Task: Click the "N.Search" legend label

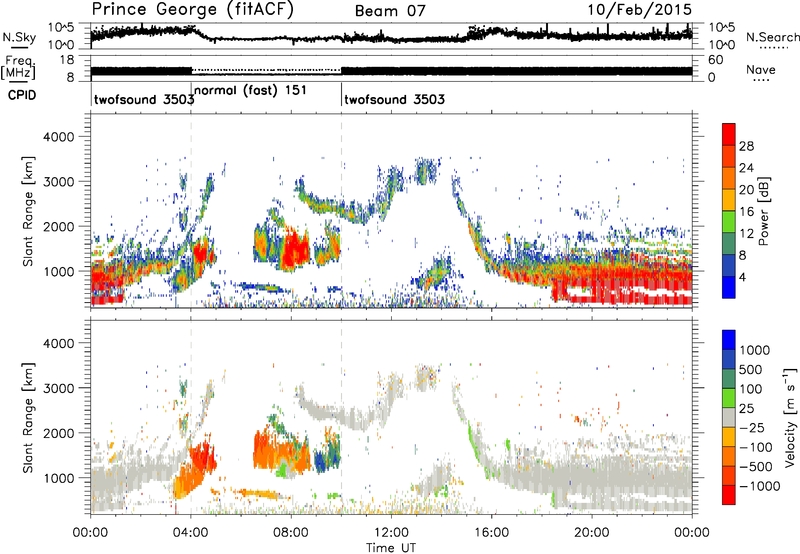Action: point(772,37)
